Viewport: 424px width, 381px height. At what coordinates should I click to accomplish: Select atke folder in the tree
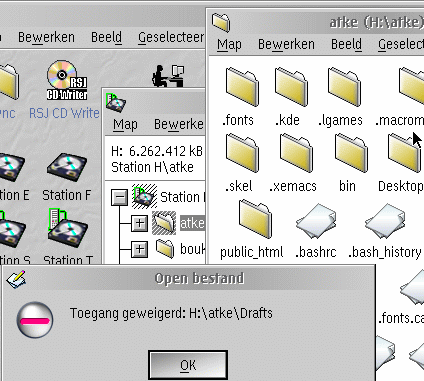click(x=192, y=223)
